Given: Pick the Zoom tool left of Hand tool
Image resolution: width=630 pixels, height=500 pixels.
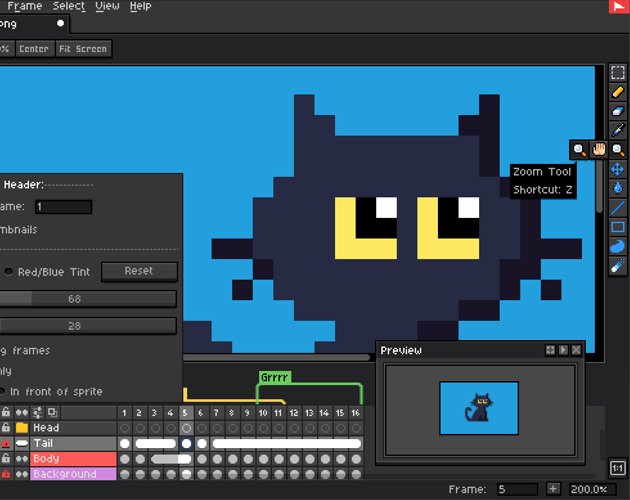Looking at the screenshot, I should click(x=579, y=150).
